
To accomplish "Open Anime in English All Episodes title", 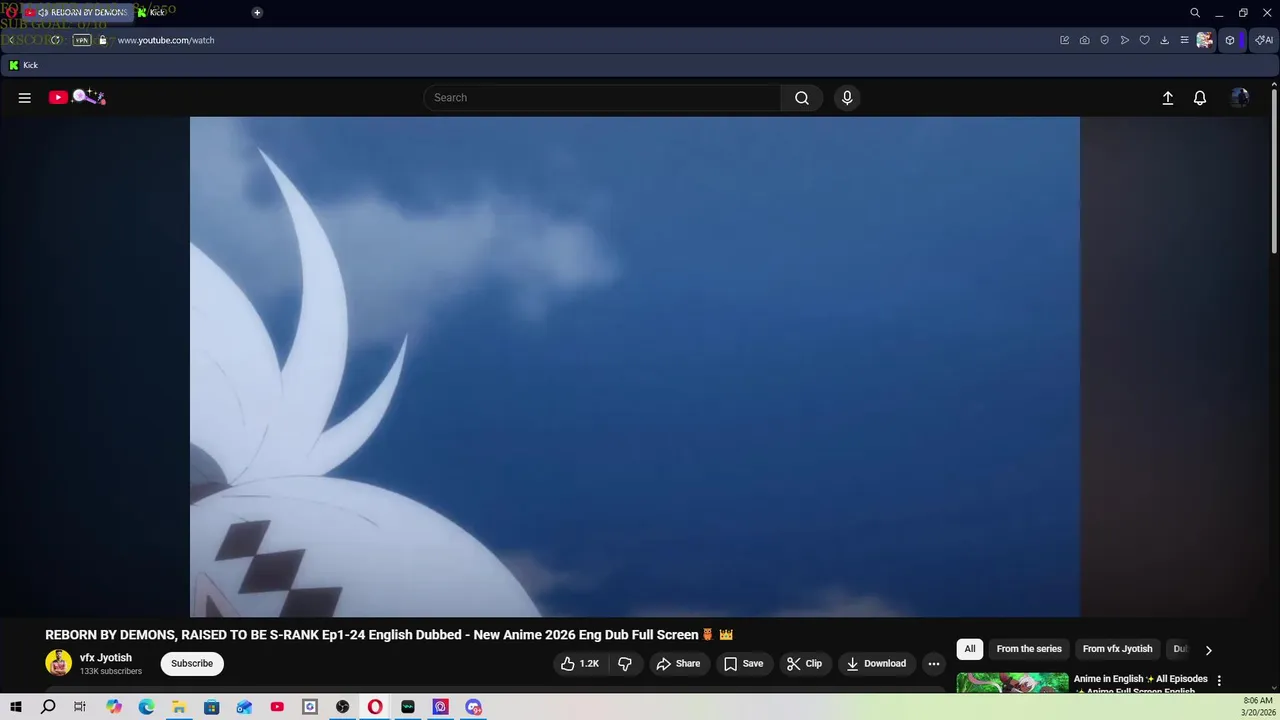I will [x=1140, y=684].
